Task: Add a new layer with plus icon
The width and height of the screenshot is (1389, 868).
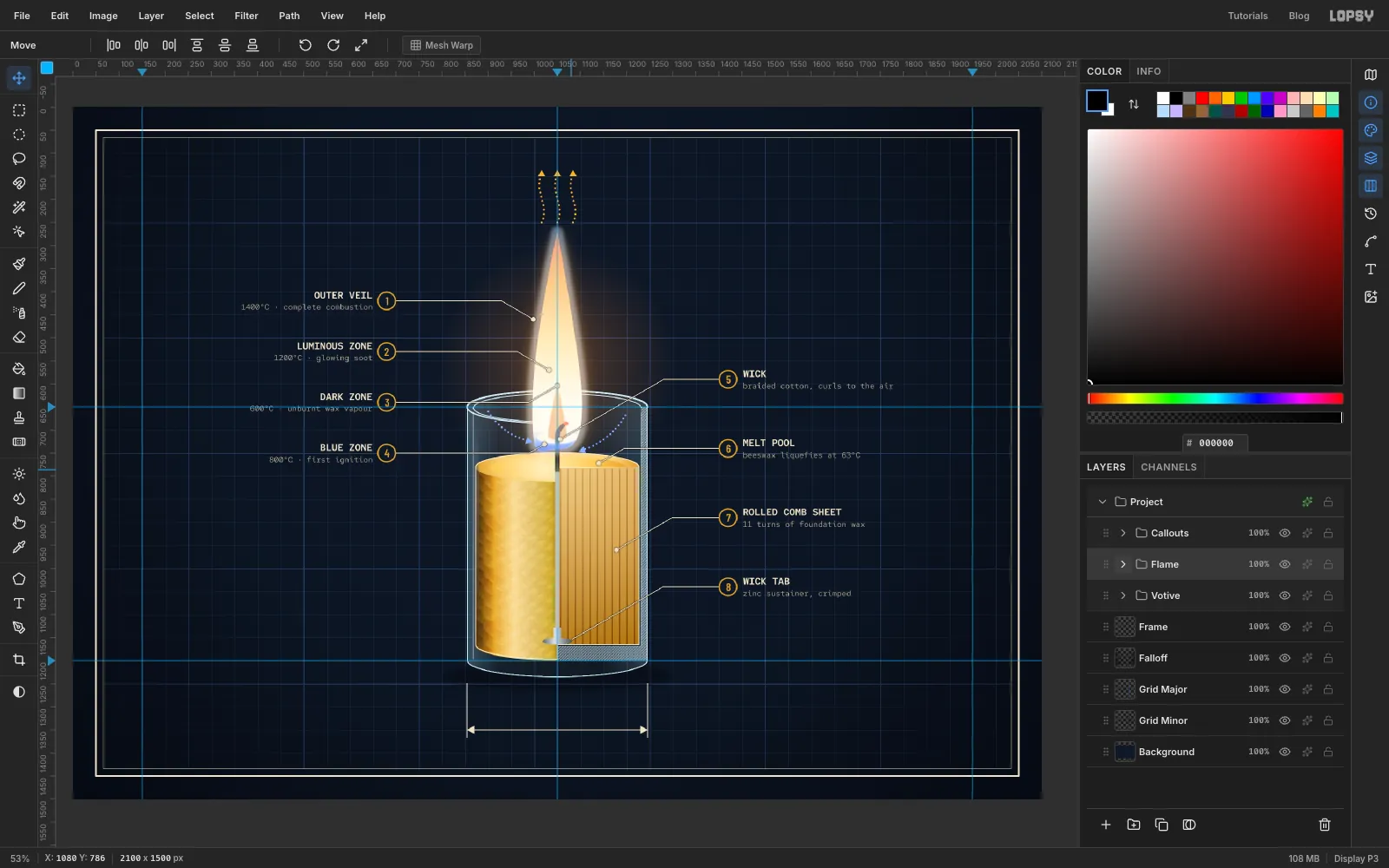Action: pyautogui.click(x=1106, y=825)
